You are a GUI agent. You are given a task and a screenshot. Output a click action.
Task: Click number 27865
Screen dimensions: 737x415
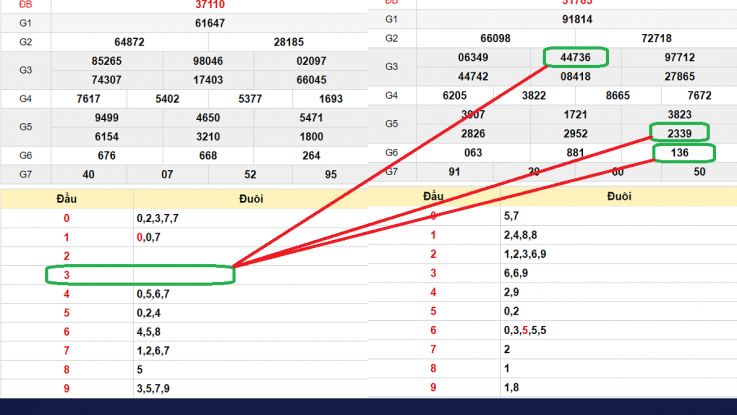coord(679,77)
